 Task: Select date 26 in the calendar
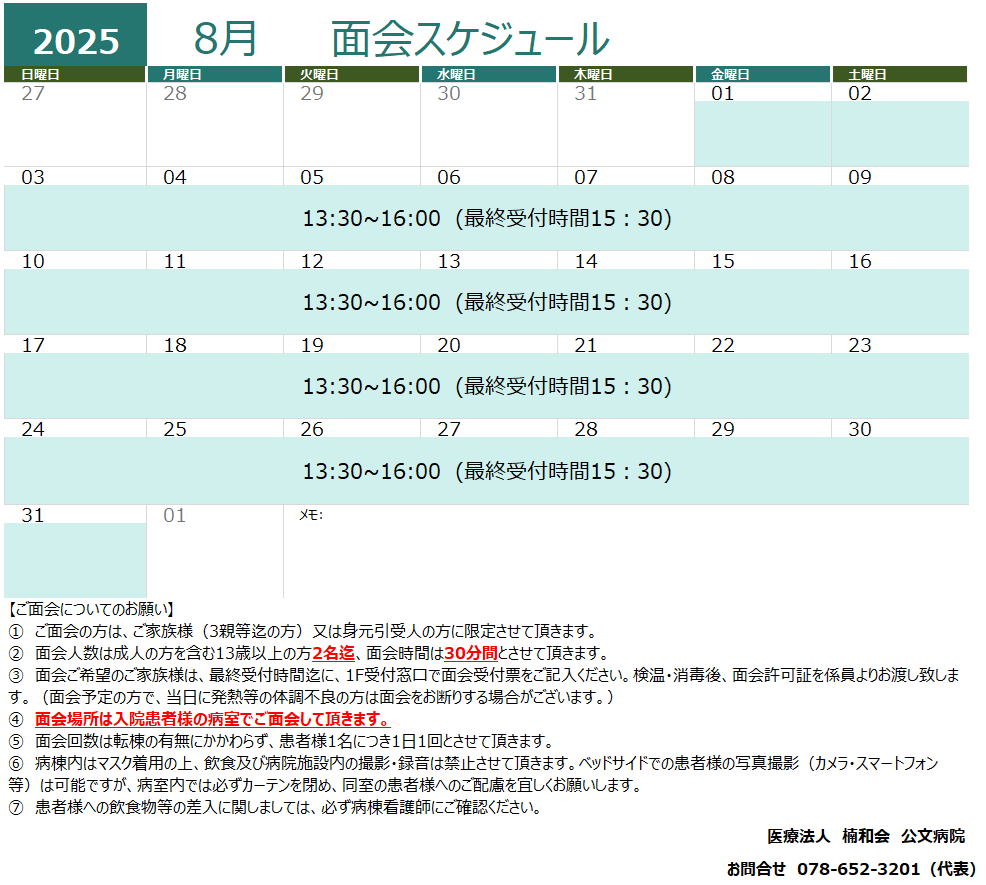coord(312,429)
